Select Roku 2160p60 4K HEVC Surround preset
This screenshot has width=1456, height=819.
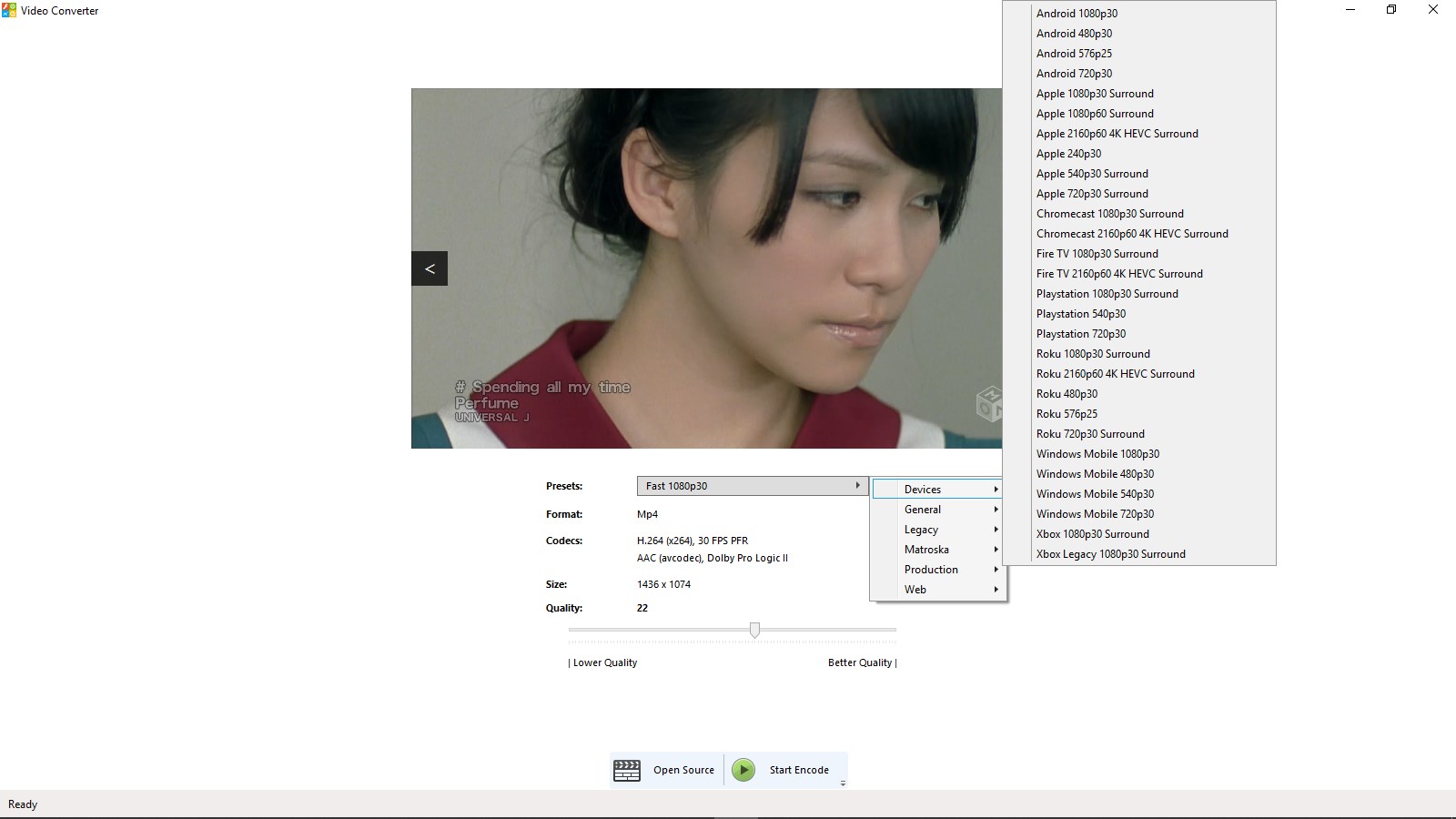click(x=1139, y=374)
